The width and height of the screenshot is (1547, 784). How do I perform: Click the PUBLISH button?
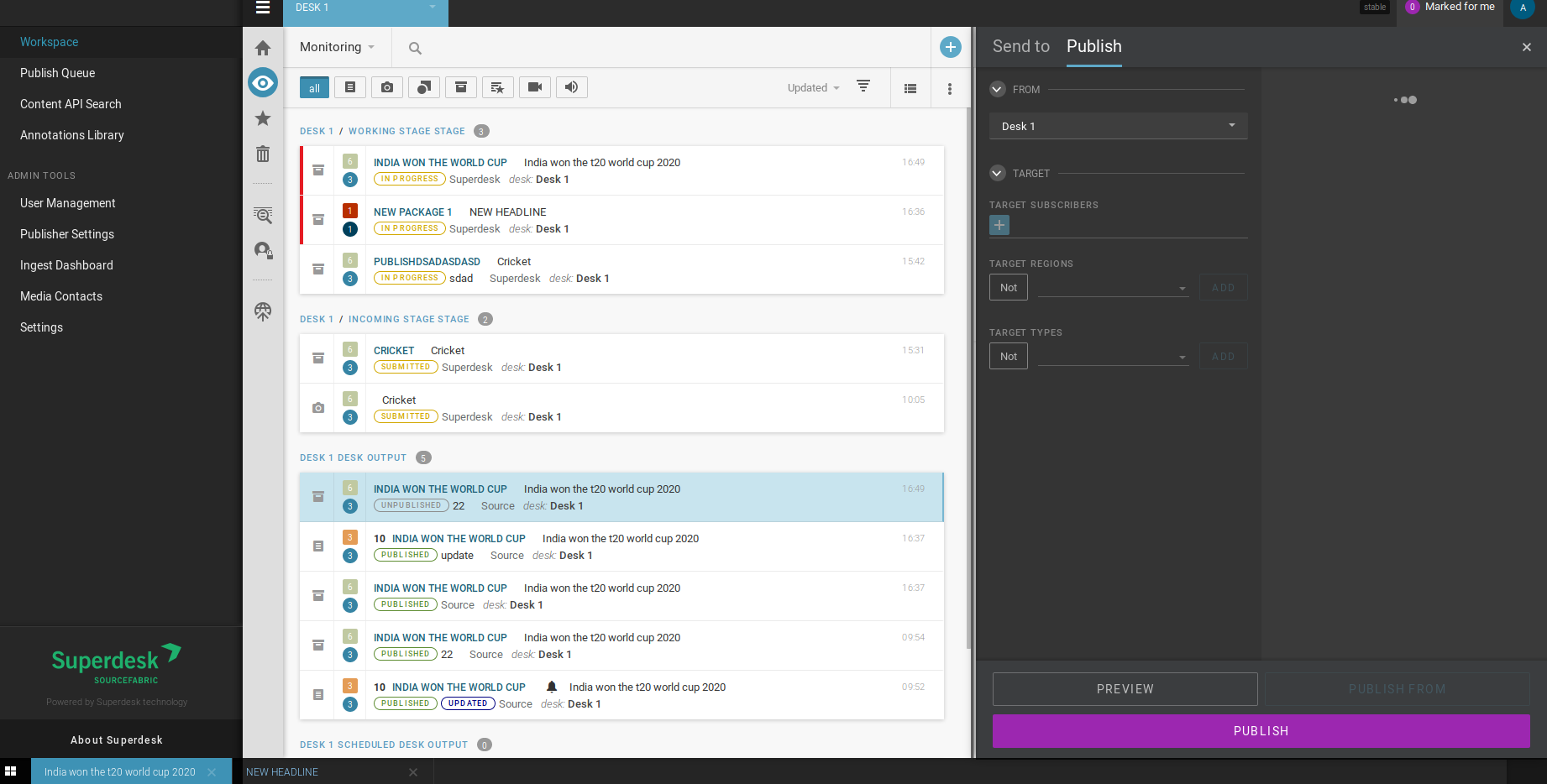[x=1261, y=730]
